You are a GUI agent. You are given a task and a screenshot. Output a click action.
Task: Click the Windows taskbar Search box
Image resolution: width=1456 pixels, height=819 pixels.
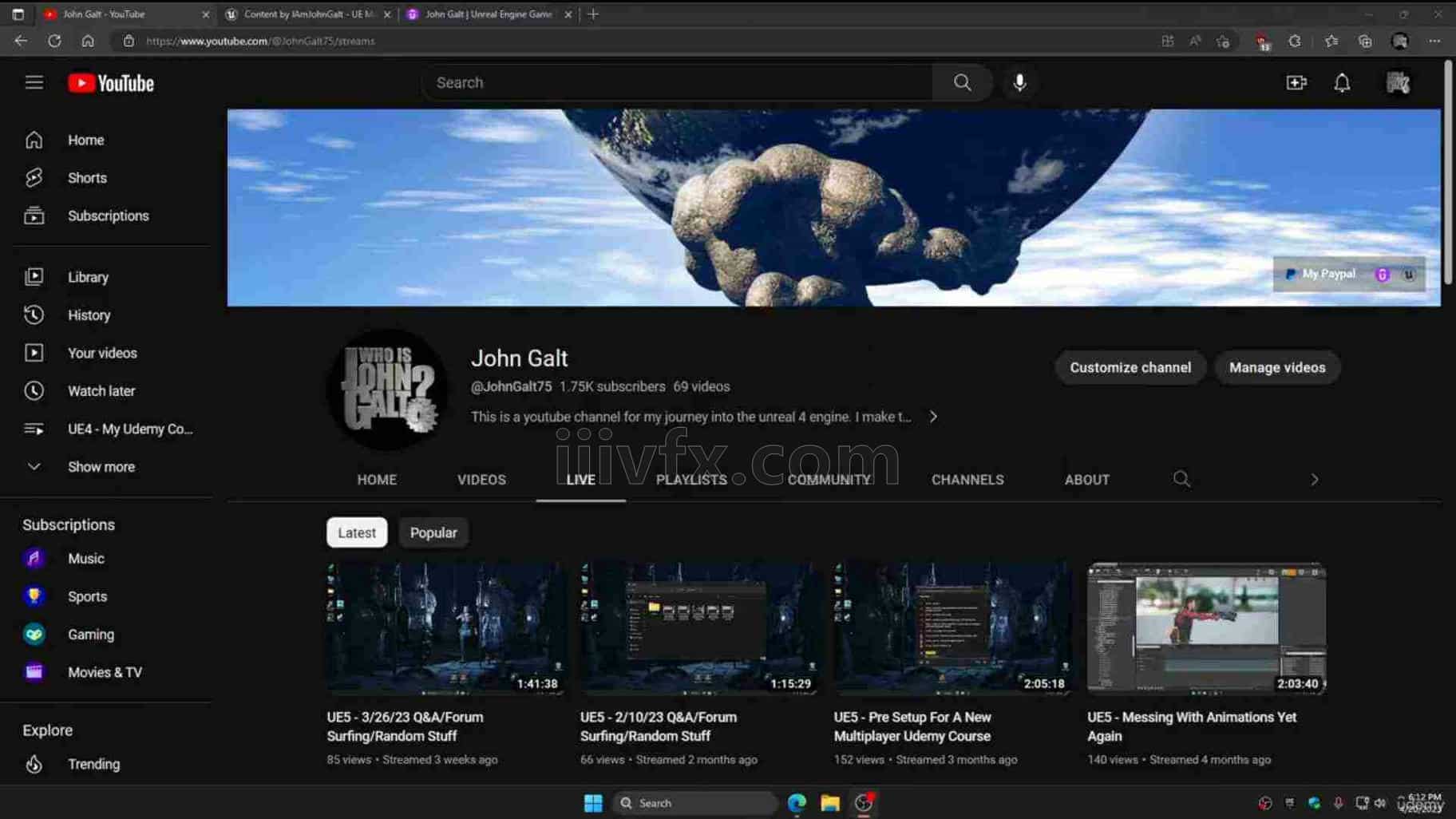695,803
